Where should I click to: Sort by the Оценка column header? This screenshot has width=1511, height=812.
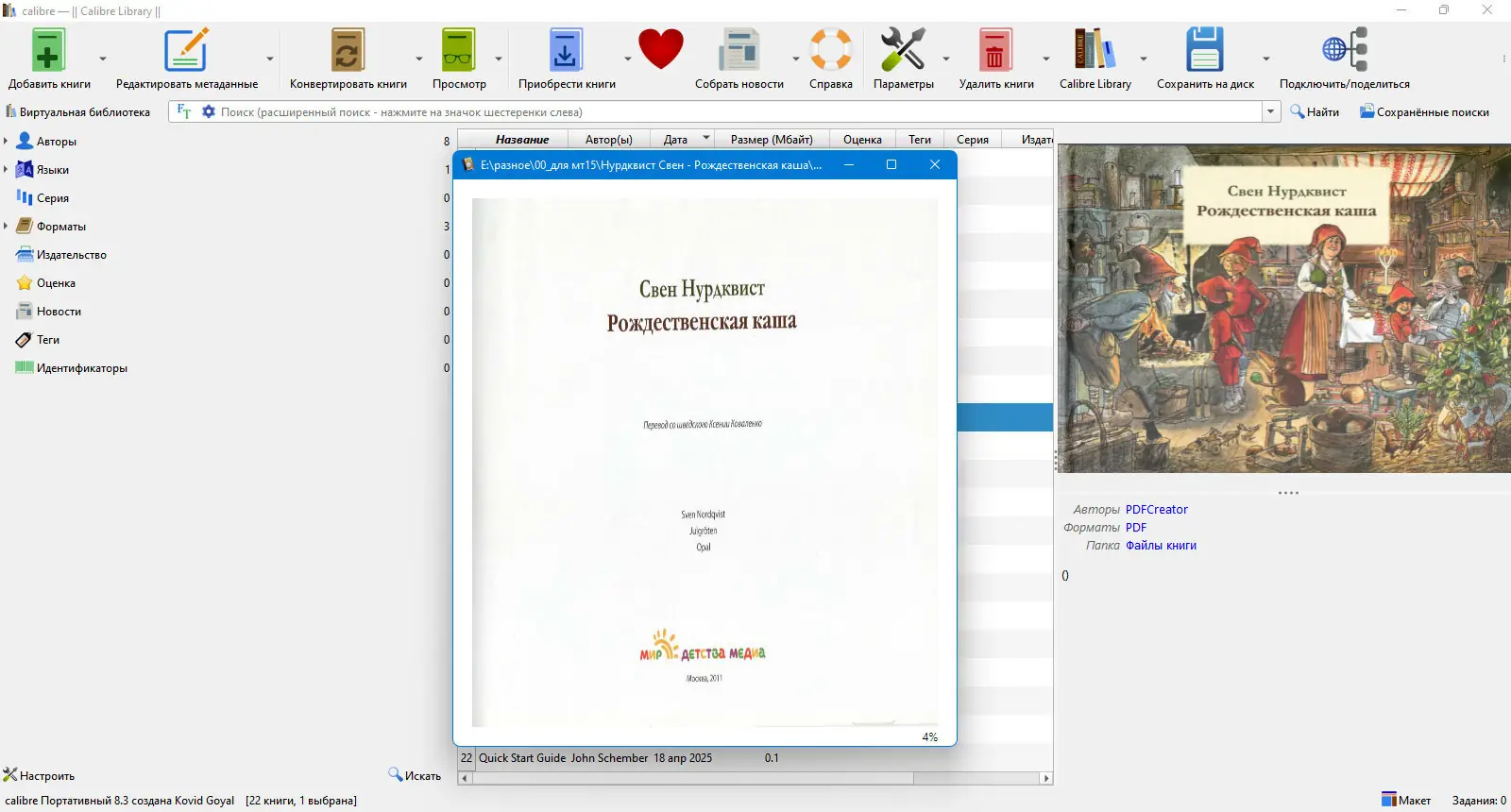862,140
